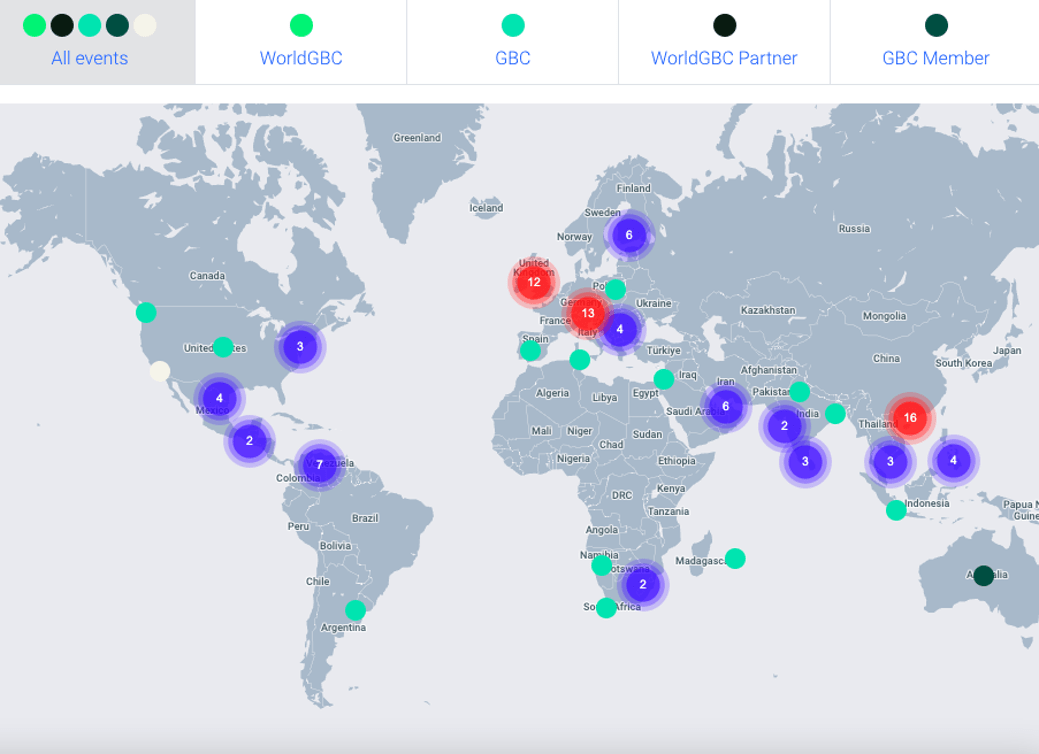Click the Argentina event marker
This screenshot has height=754, width=1039.
pos(355,610)
